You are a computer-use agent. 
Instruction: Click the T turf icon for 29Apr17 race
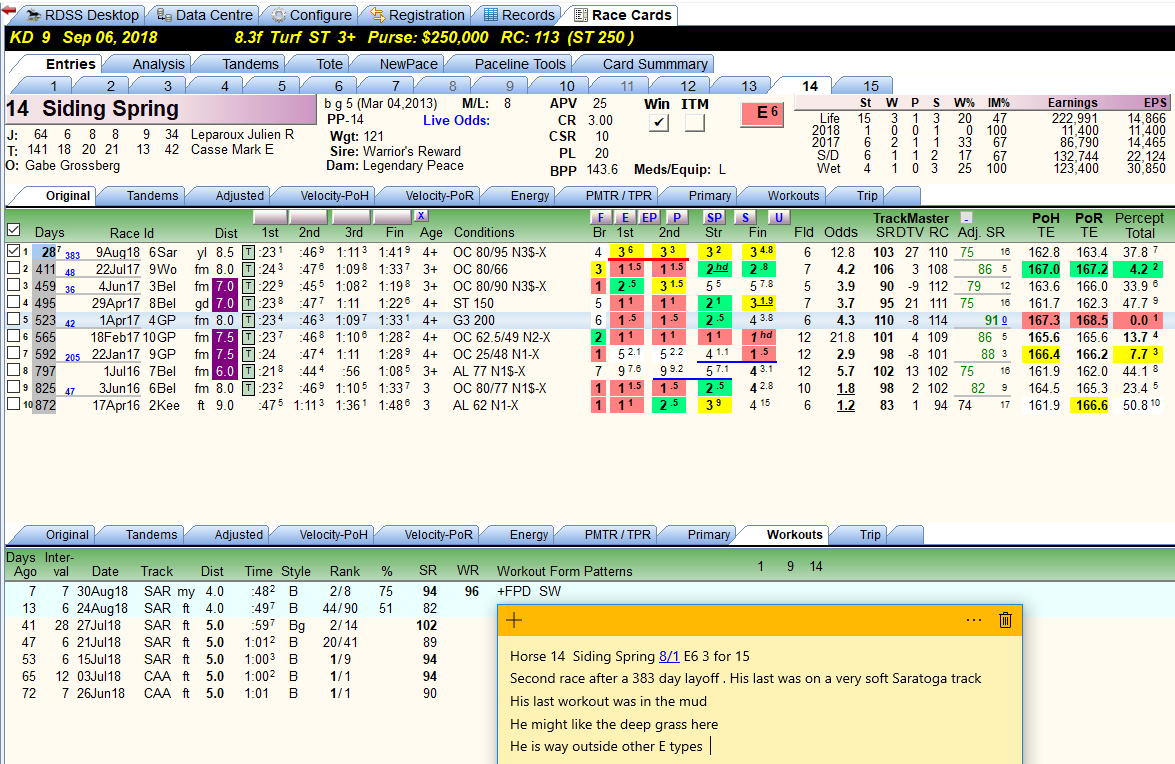[x=248, y=303]
